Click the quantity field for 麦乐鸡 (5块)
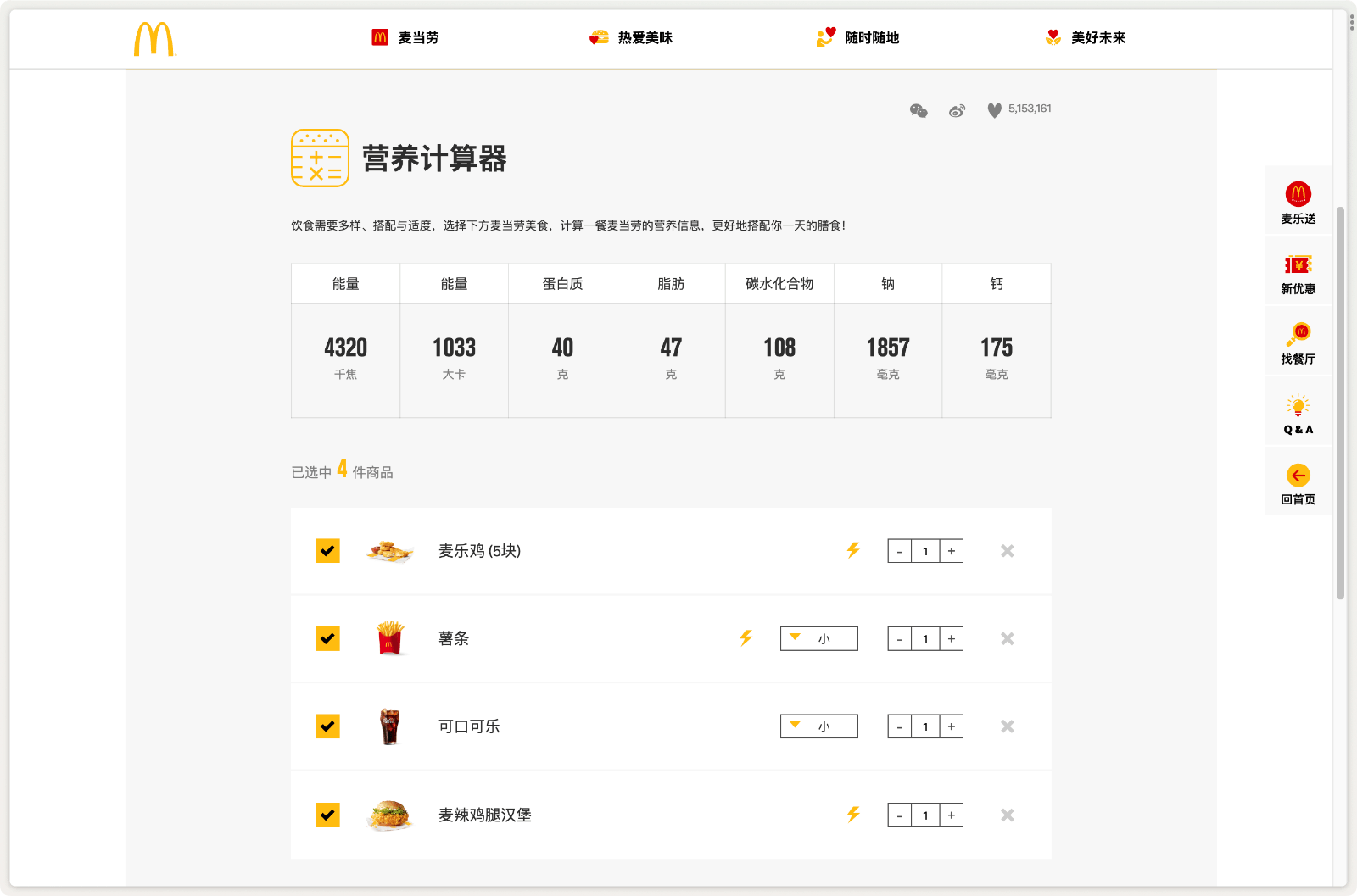The width and height of the screenshot is (1357, 896). [x=925, y=551]
